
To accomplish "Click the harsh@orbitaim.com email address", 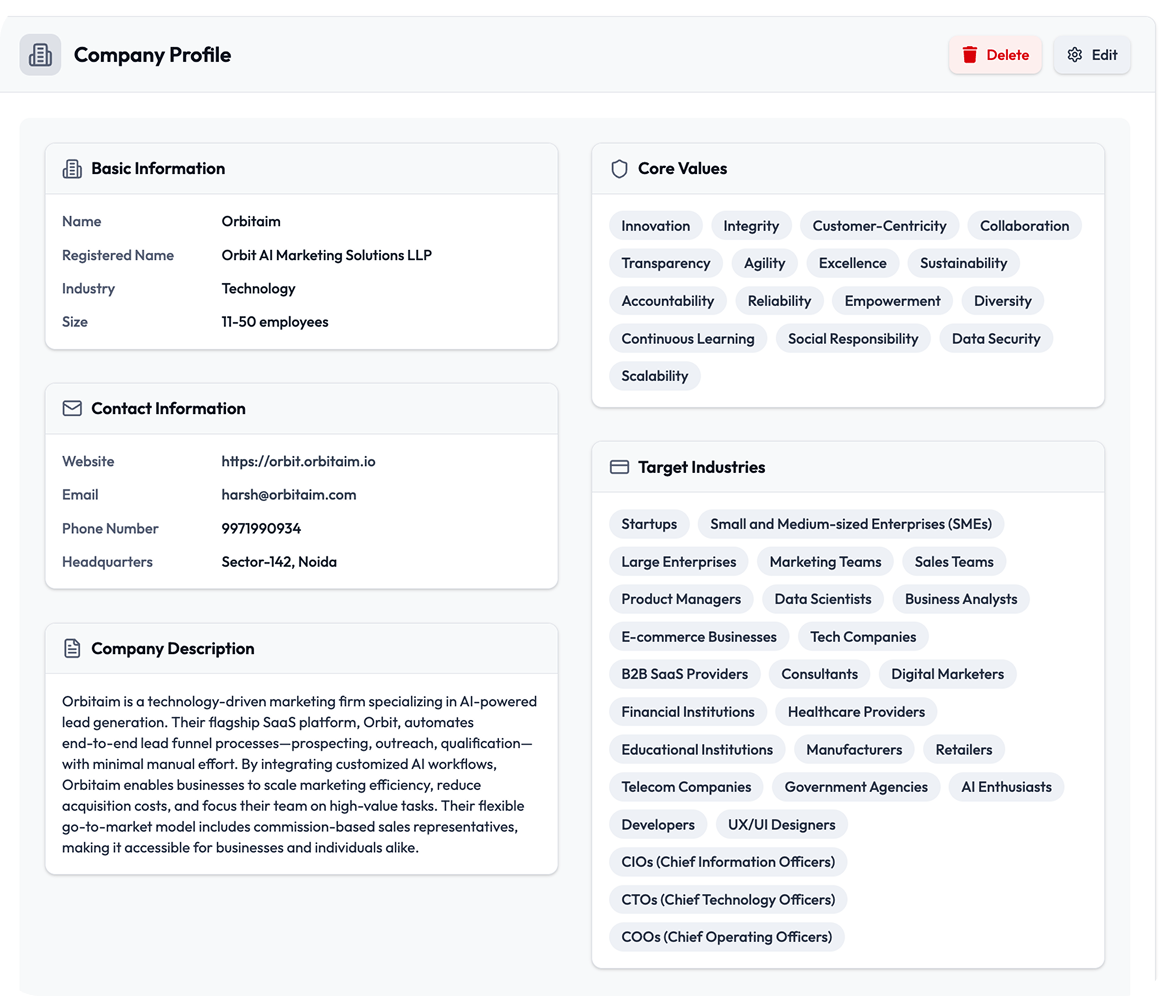I will (288, 495).
